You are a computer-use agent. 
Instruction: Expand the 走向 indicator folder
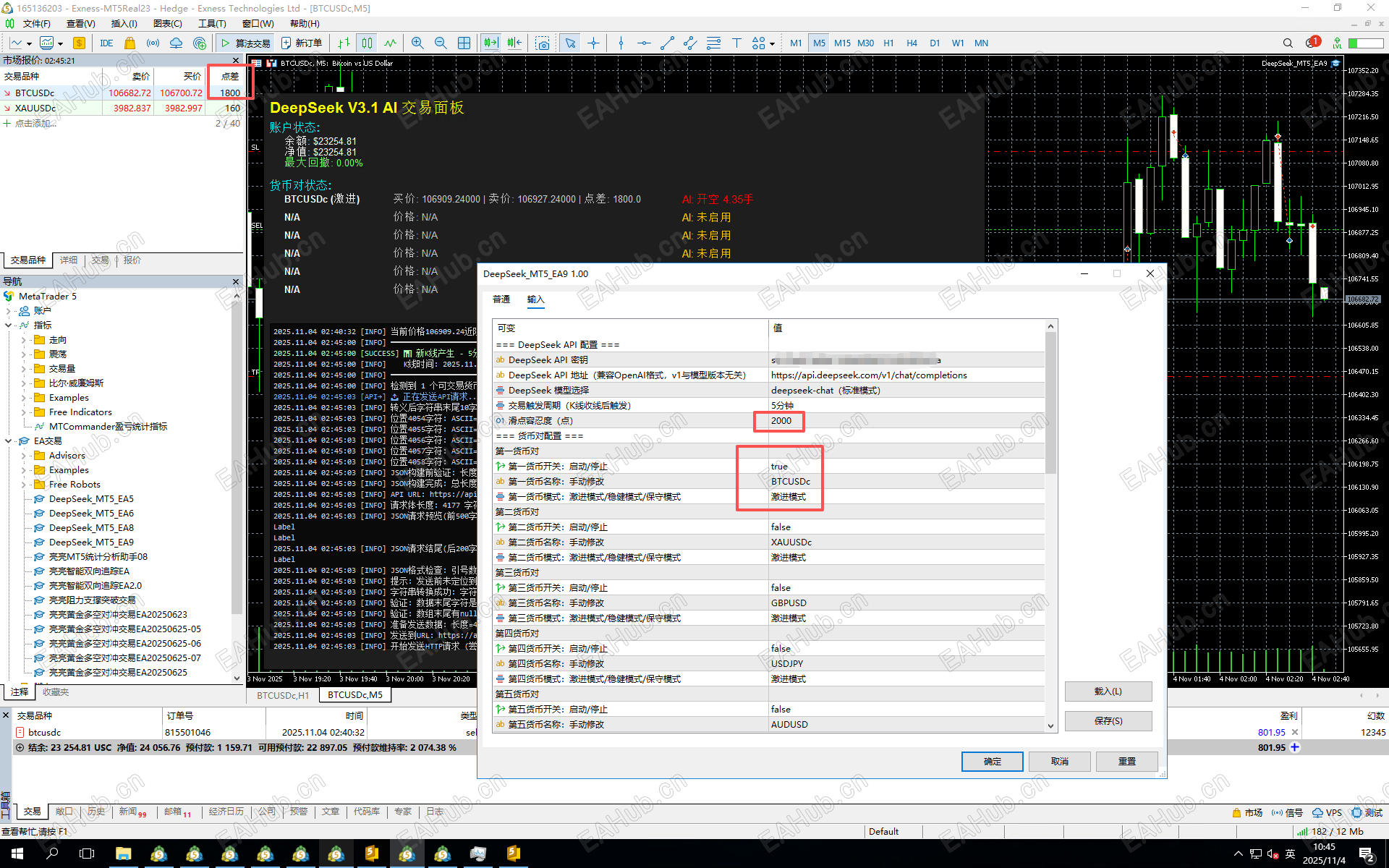24,340
